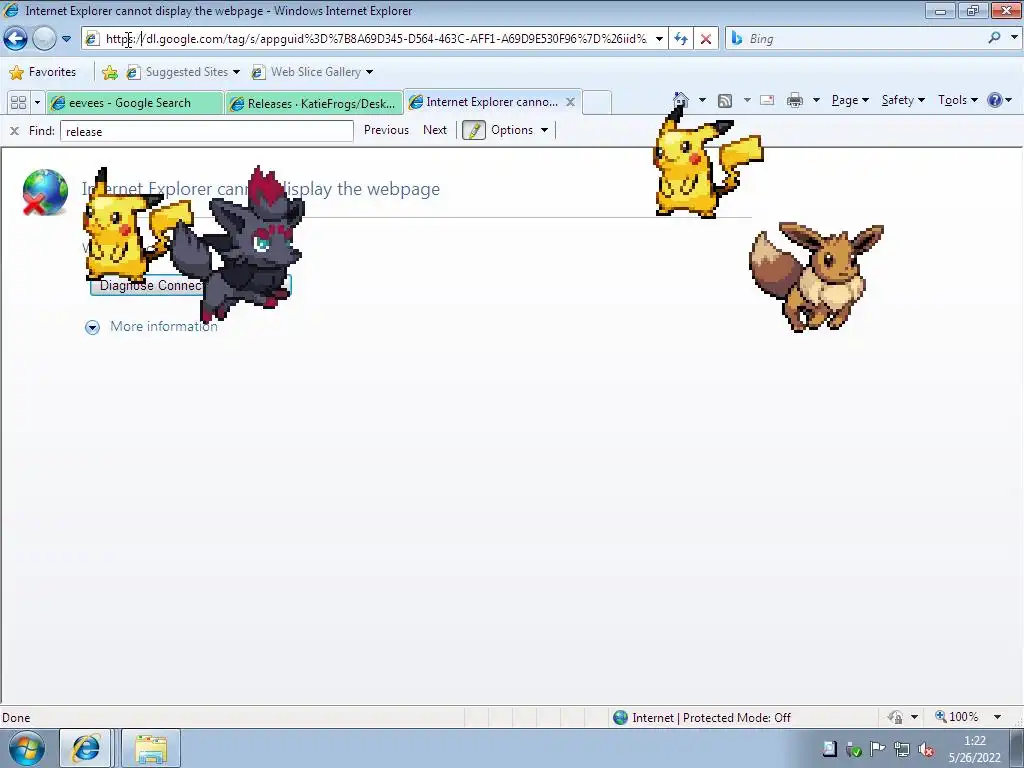Open the Find bar Options dropdown
The image size is (1024, 768).
[x=520, y=130]
